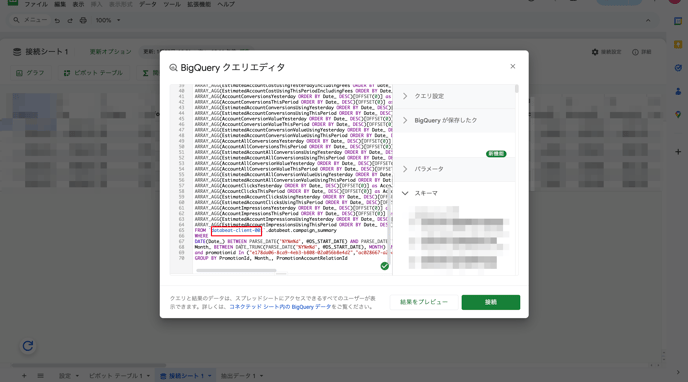Switch to the ピボット テーブル 1 sheet tab
Image resolution: width=688 pixels, height=382 pixels.
point(119,376)
